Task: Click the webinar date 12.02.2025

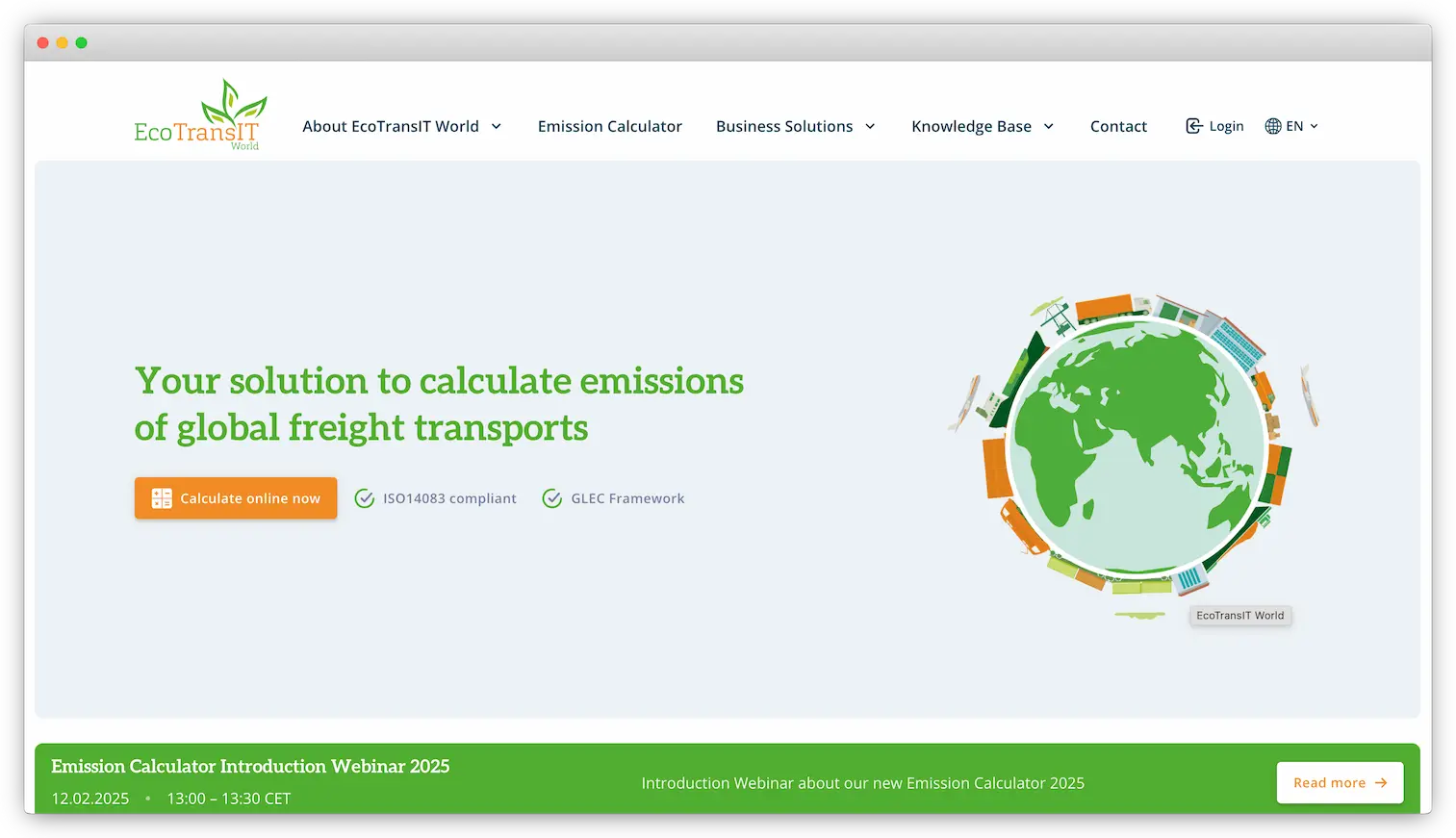Action: pos(90,799)
